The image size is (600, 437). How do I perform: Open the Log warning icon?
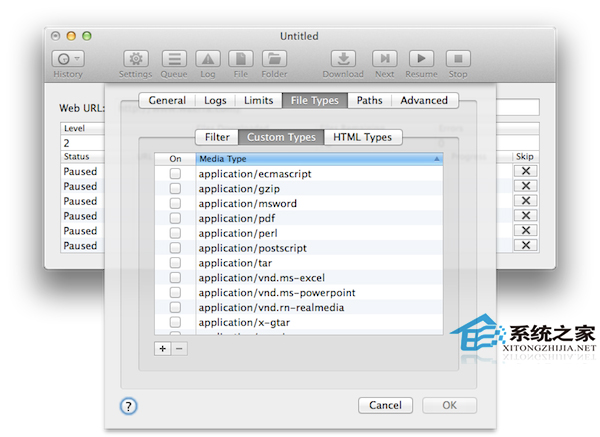(x=208, y=59)
